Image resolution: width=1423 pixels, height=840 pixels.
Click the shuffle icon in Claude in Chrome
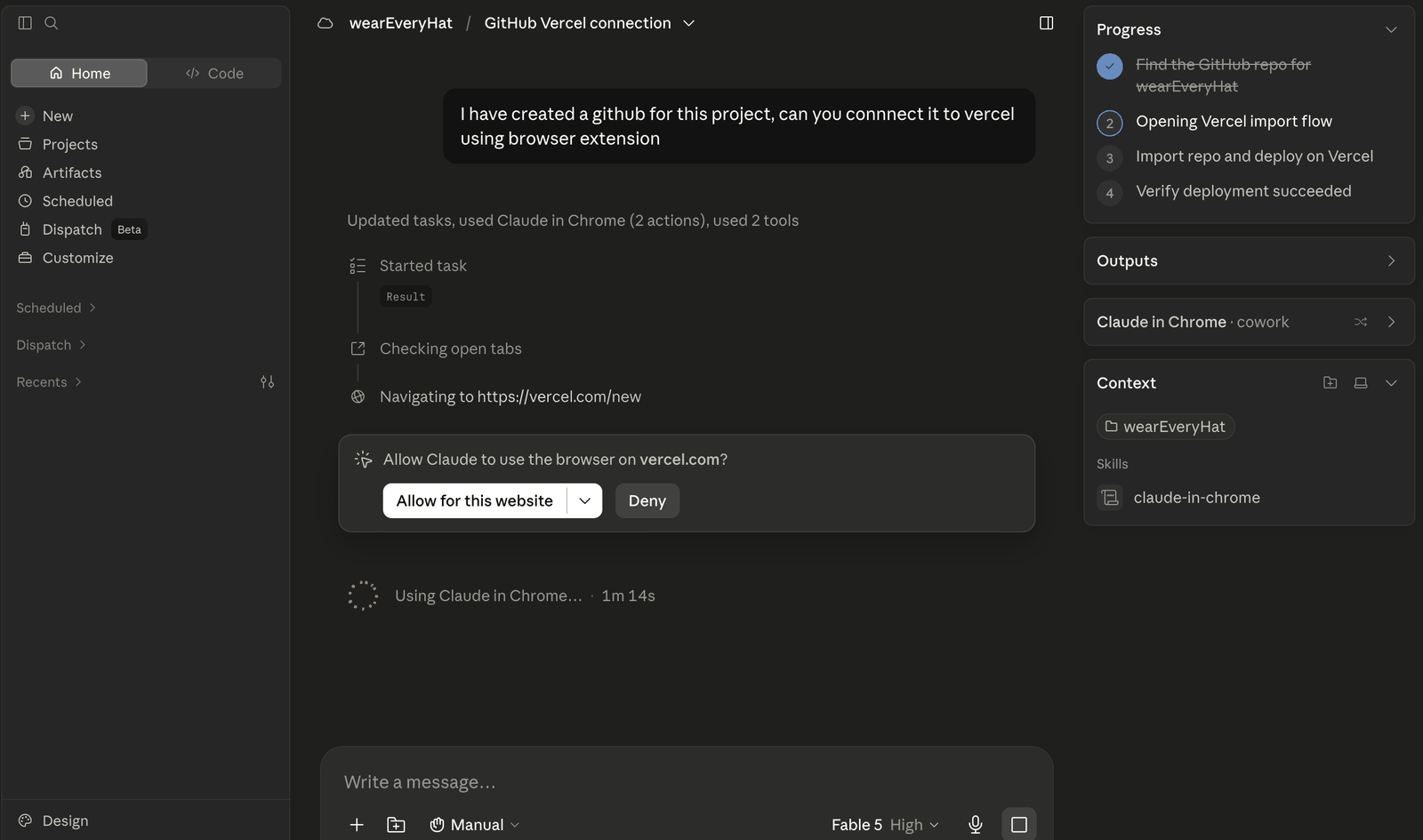pos(1361,322)
